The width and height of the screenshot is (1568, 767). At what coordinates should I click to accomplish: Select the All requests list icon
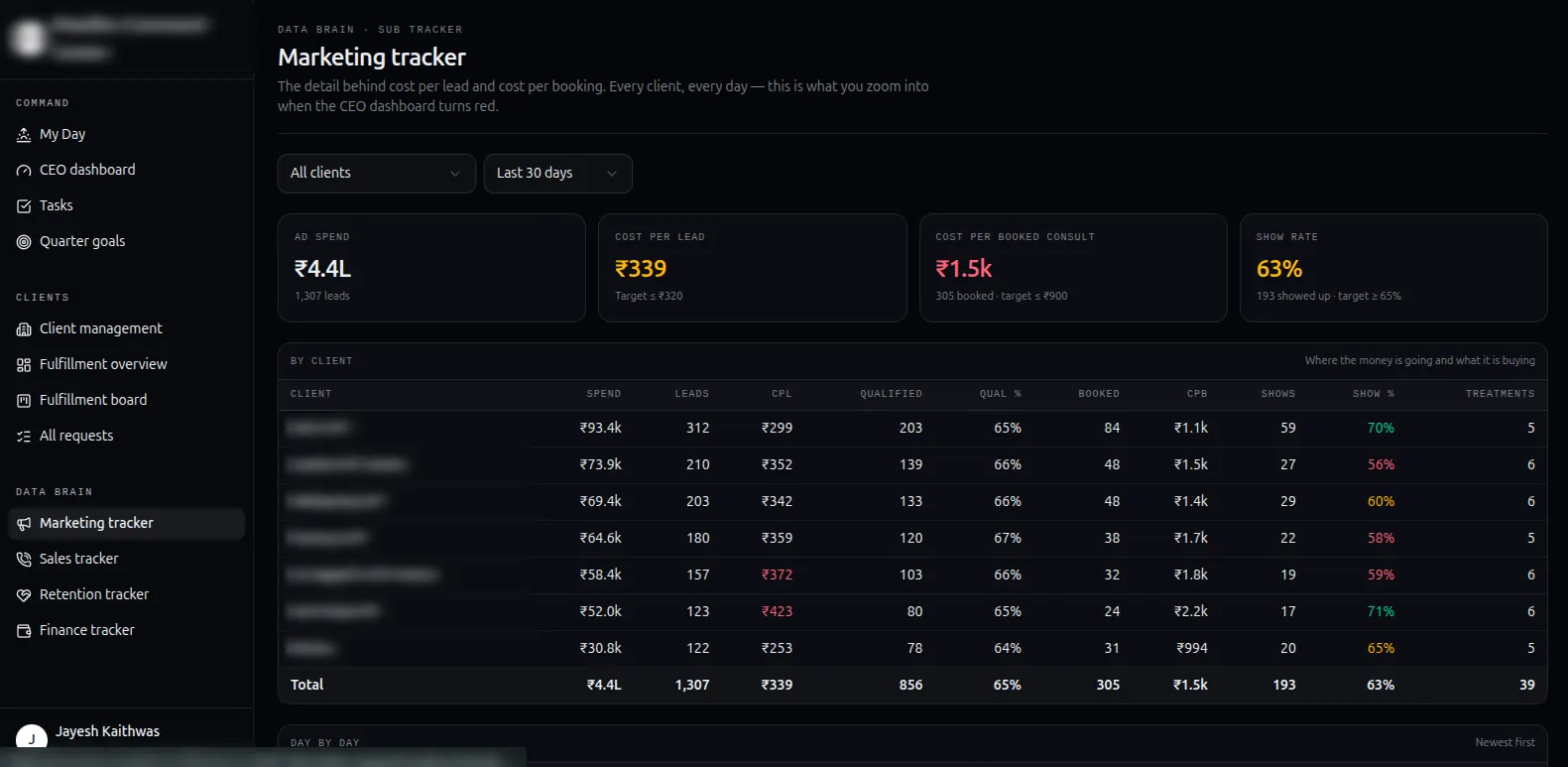click(x=24, y=437)
